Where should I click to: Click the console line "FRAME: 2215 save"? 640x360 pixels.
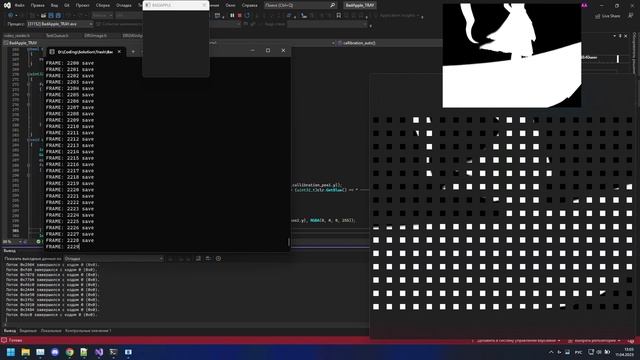[70, 158]
